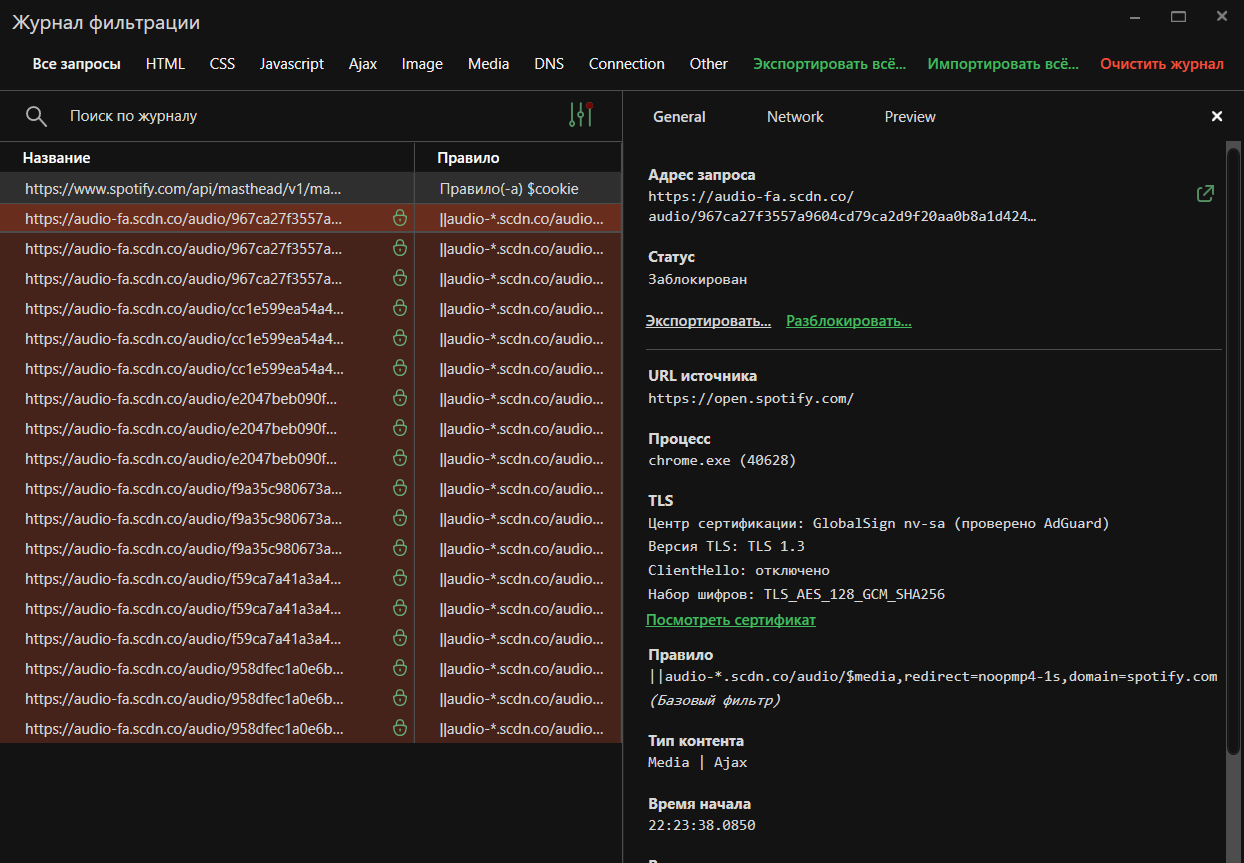Click the lock icon on the f59ca7a41a3a4 row

(x=399, y=578)
